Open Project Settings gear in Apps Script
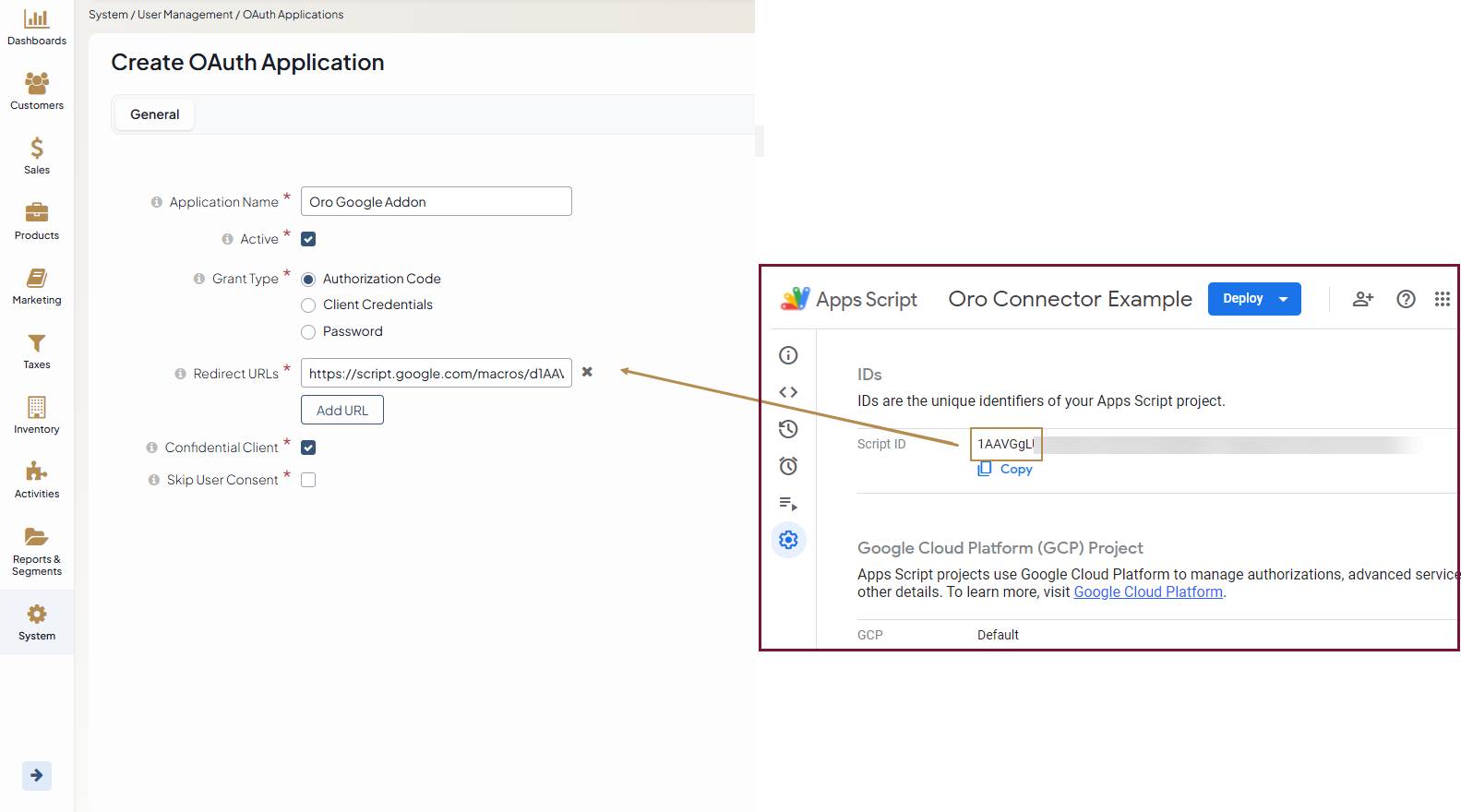This screenshot has width=1461, height=812. [788, 540]
